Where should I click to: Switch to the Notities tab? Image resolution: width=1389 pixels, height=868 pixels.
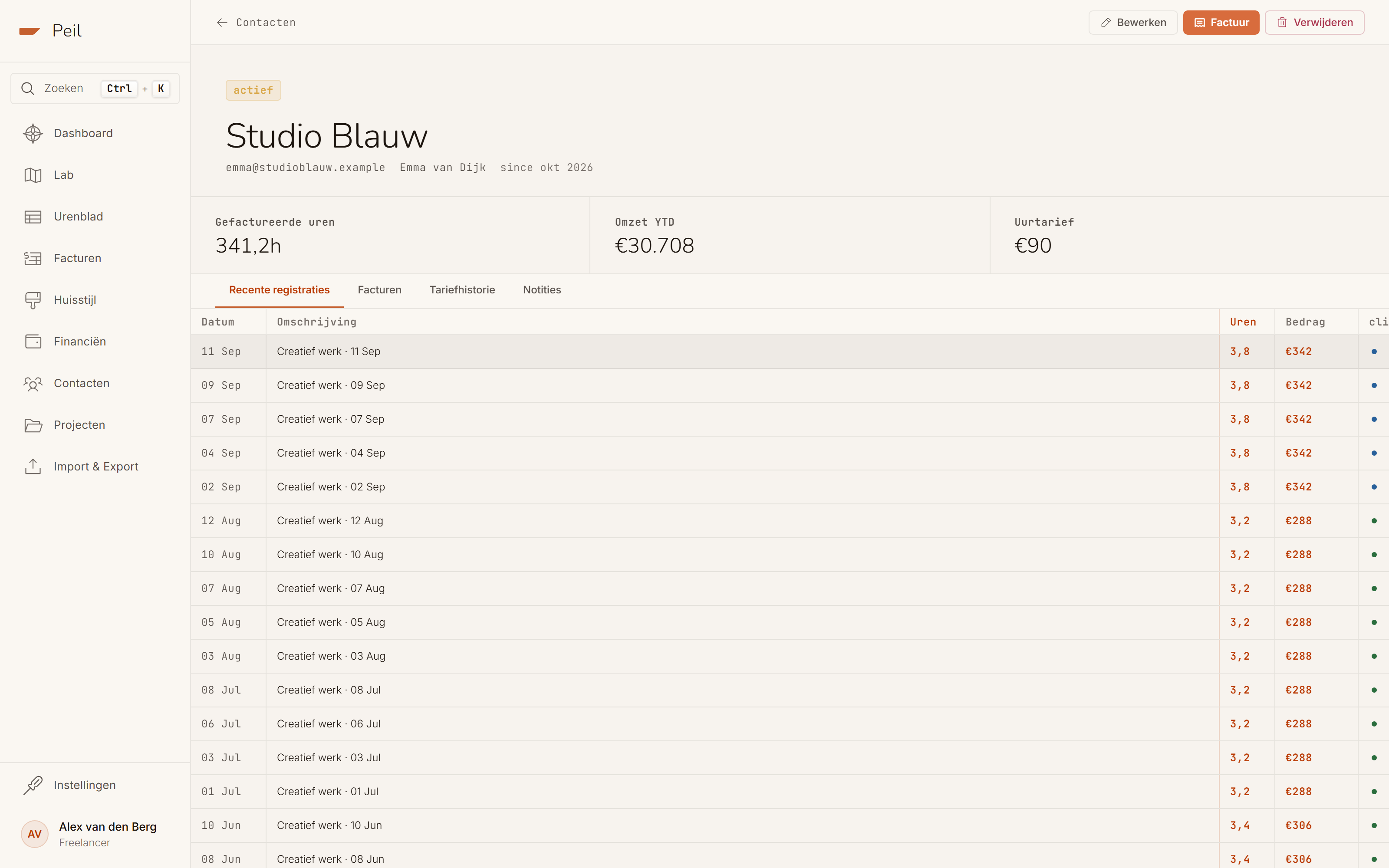click(542, 290)
